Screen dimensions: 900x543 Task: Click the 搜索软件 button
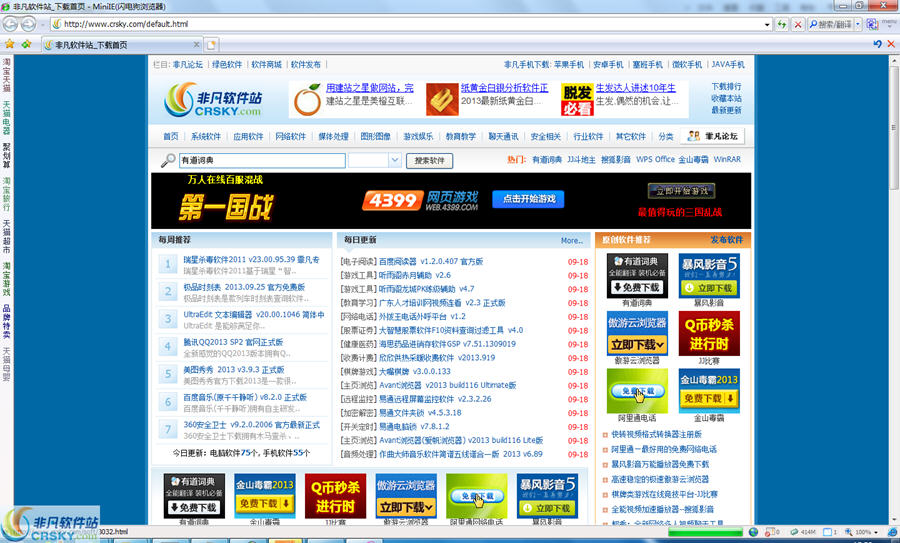(429, 161)
